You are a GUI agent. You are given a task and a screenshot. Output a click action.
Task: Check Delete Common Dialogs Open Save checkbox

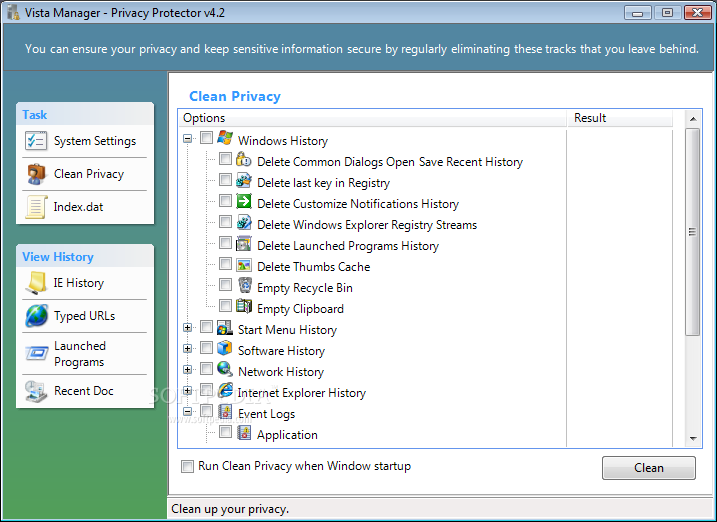pyautogui.click(x=225, y=159)
